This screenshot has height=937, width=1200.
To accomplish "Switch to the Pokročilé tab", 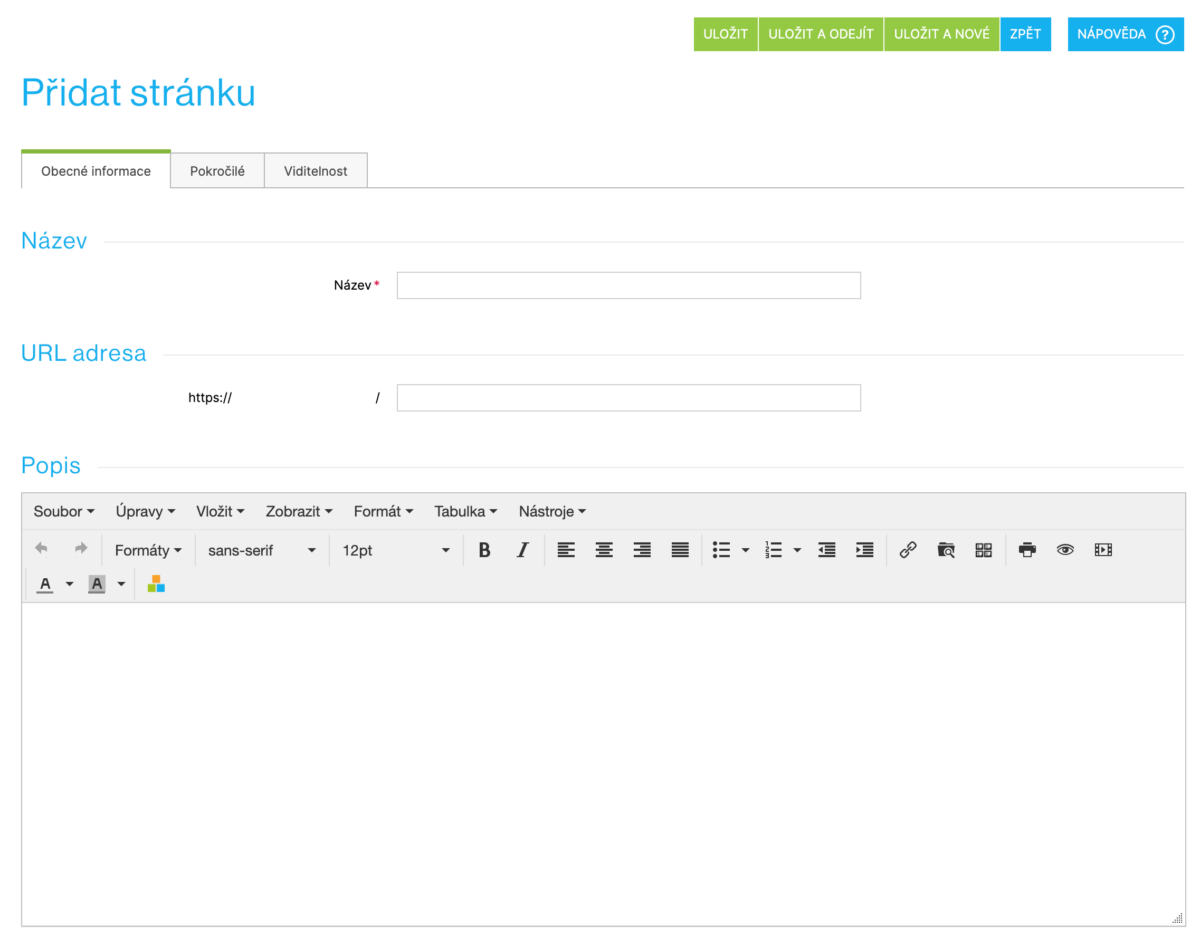I will pos(217,171).
